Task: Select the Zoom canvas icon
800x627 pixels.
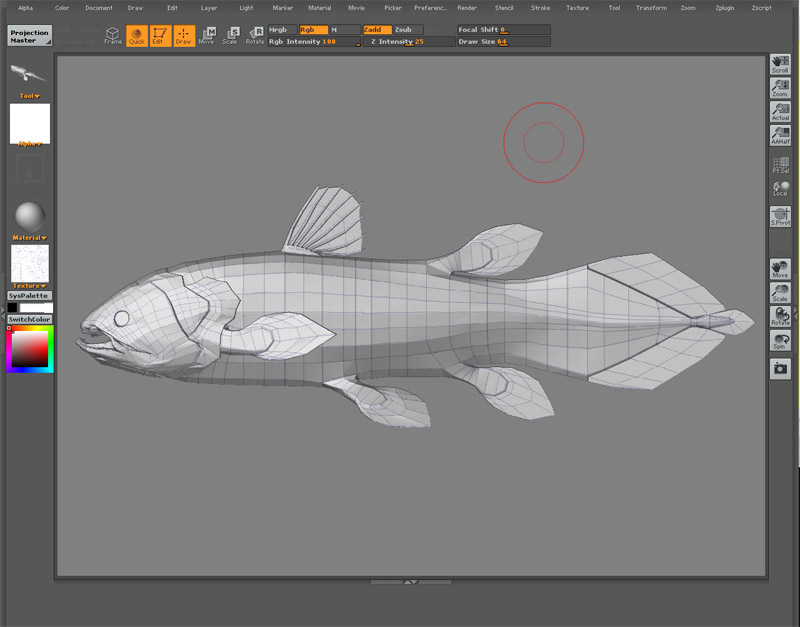Action: coord(780,88)
